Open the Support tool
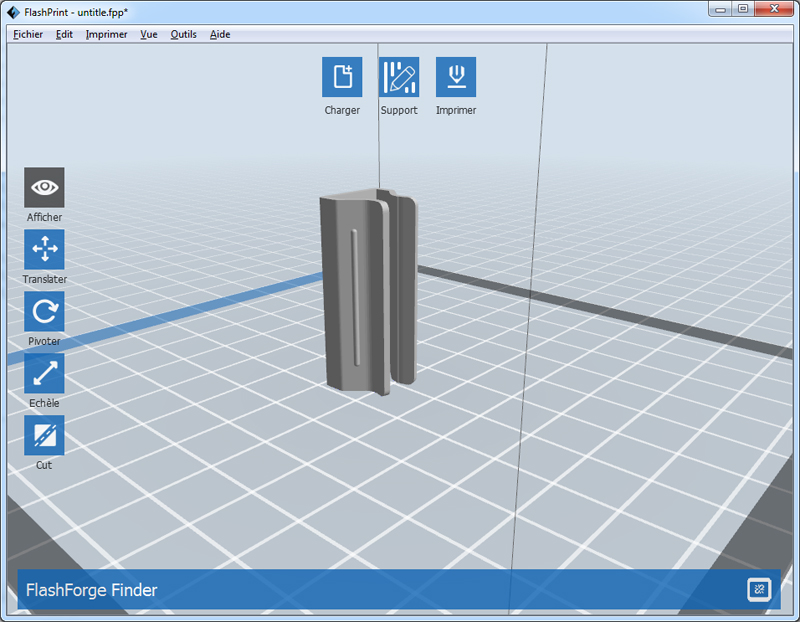Image resolution: width=800 pixels, height=622 pixels. pos(399,77)
